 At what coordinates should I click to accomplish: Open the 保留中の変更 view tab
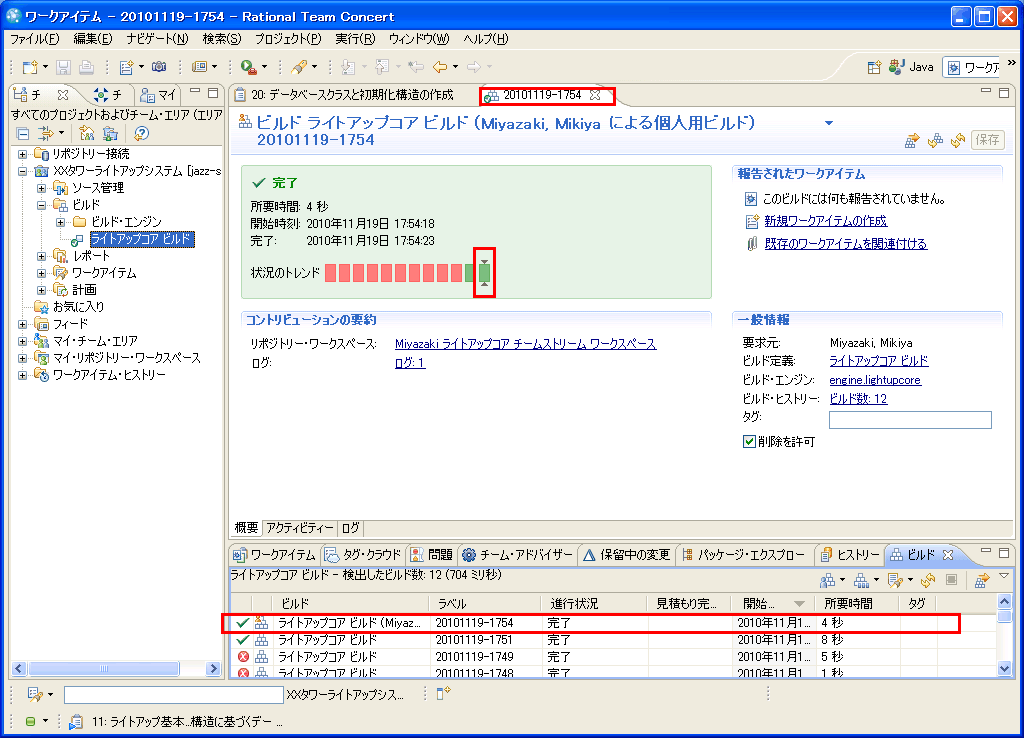(x=627, y=554)
